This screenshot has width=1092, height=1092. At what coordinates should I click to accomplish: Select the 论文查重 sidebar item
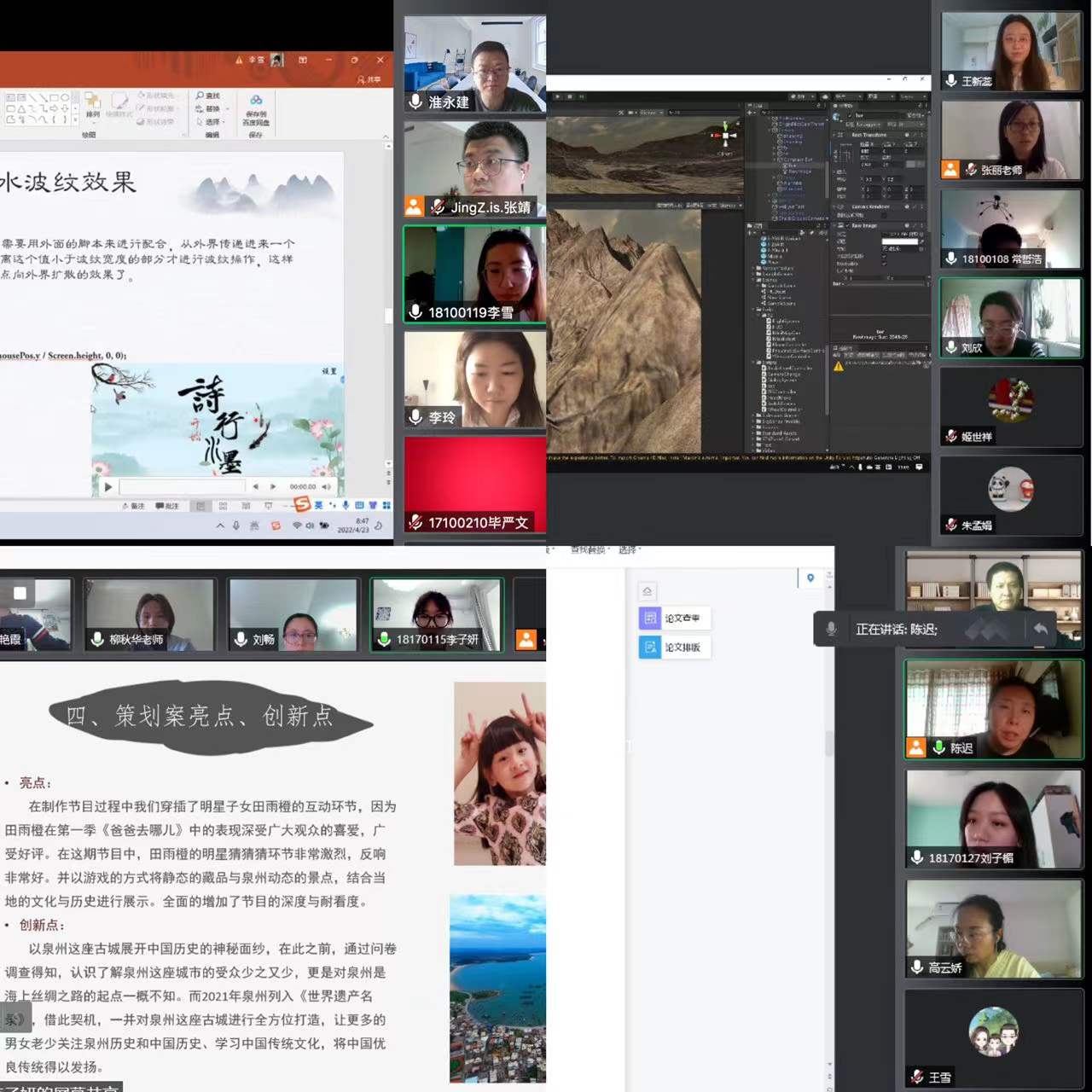point(674,618)
